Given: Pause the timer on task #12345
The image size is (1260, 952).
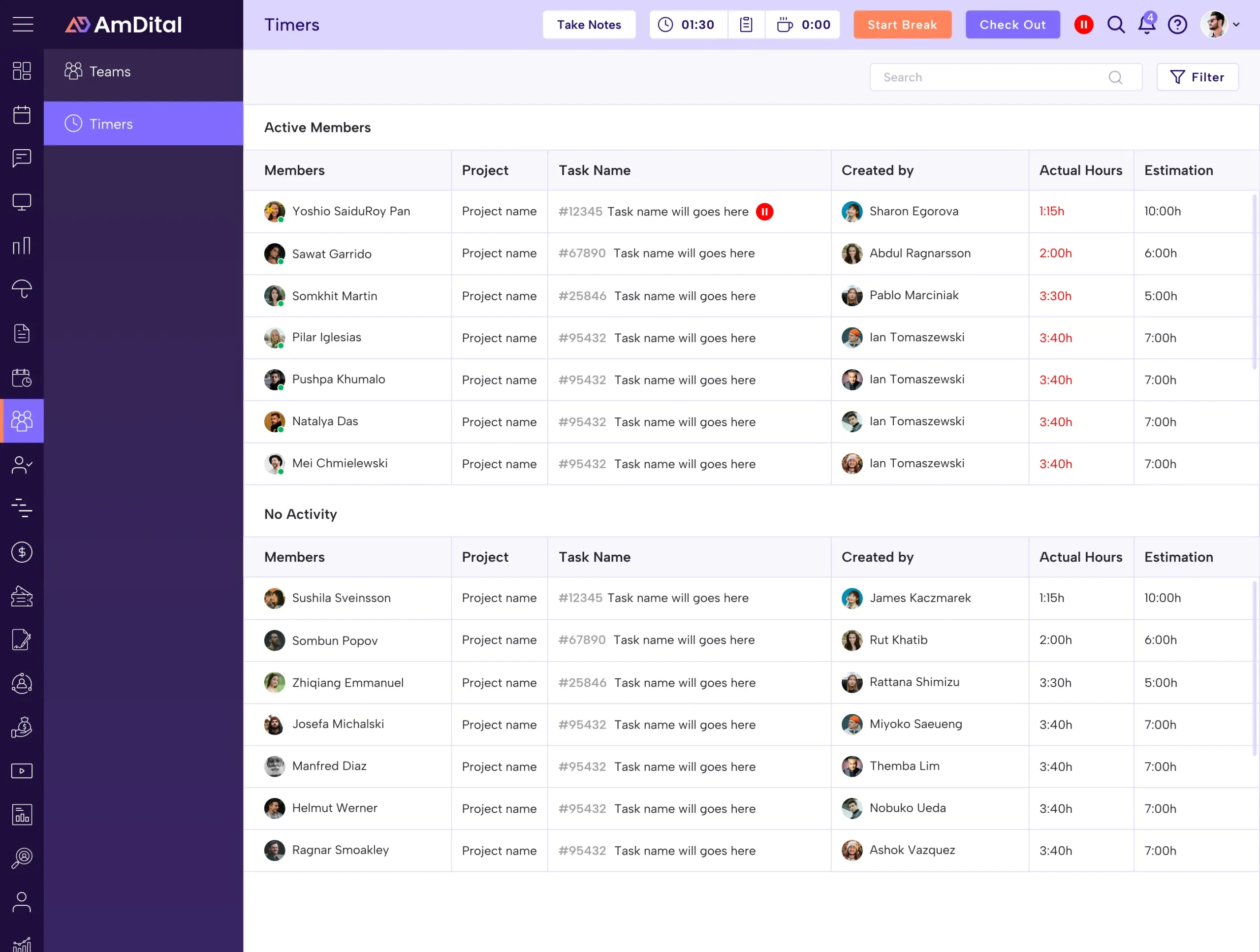Looking at the screenshot, I should [x=764, y=211].
